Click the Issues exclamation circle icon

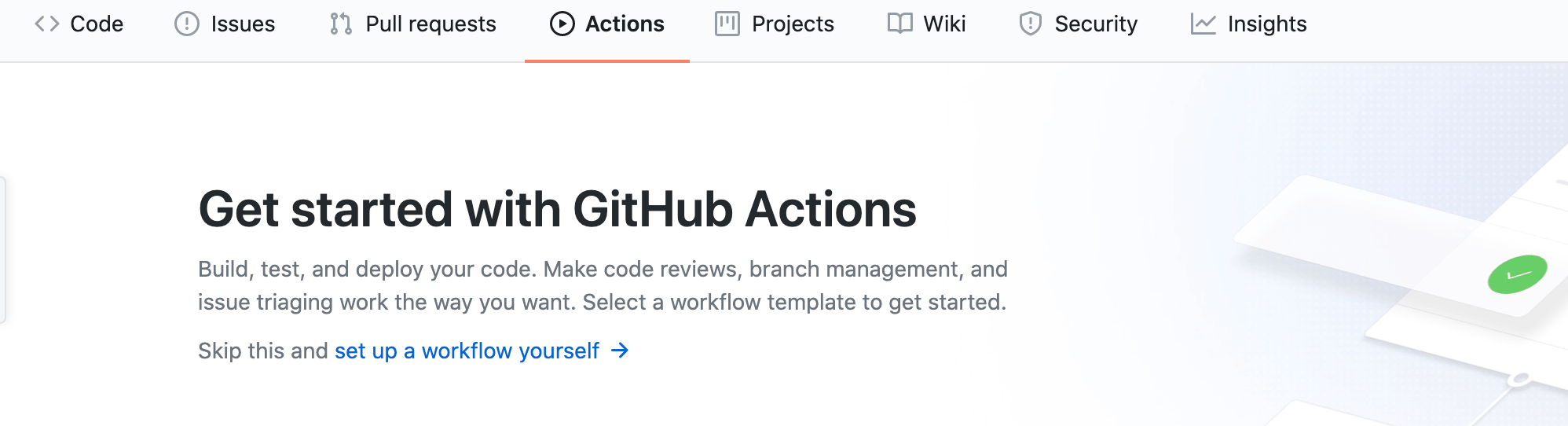pos(187,24)
